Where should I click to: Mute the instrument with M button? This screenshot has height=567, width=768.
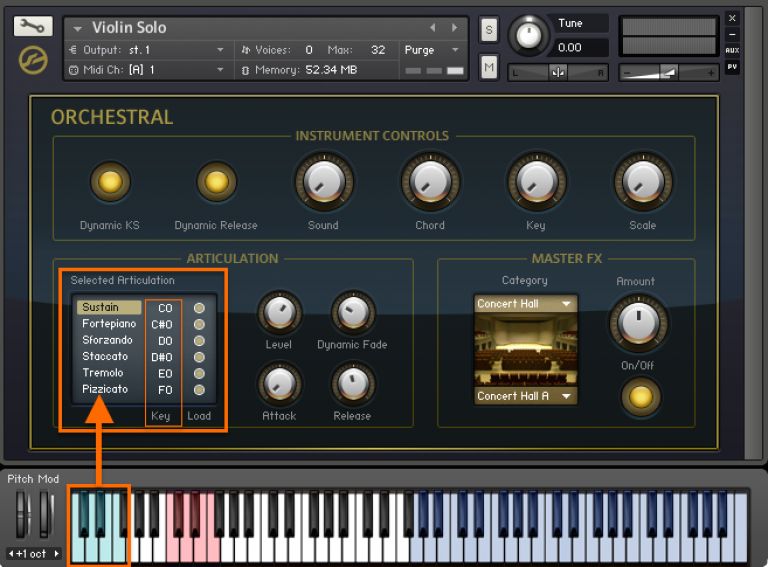(x=489, y=67)
